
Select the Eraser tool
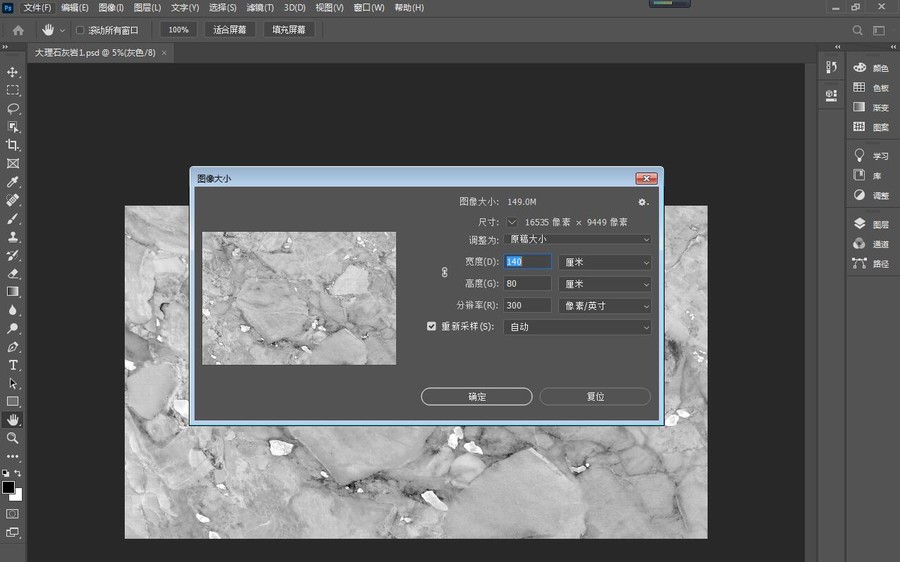13,273
